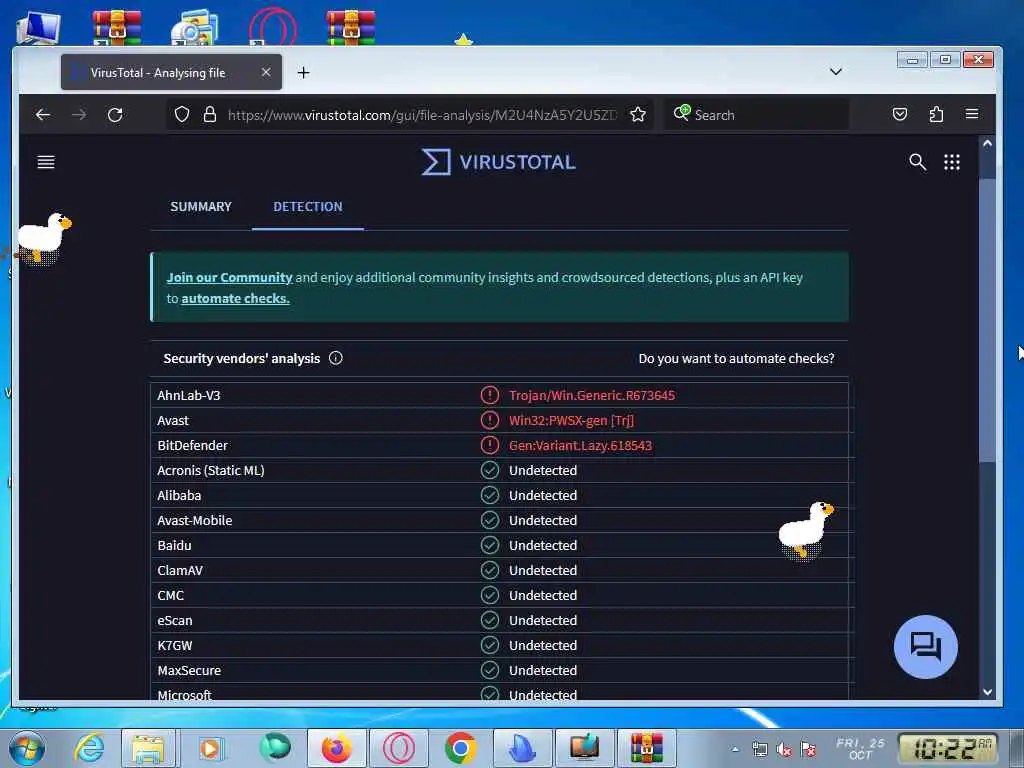Click the VirusTotal logo

tap(498, 162)
